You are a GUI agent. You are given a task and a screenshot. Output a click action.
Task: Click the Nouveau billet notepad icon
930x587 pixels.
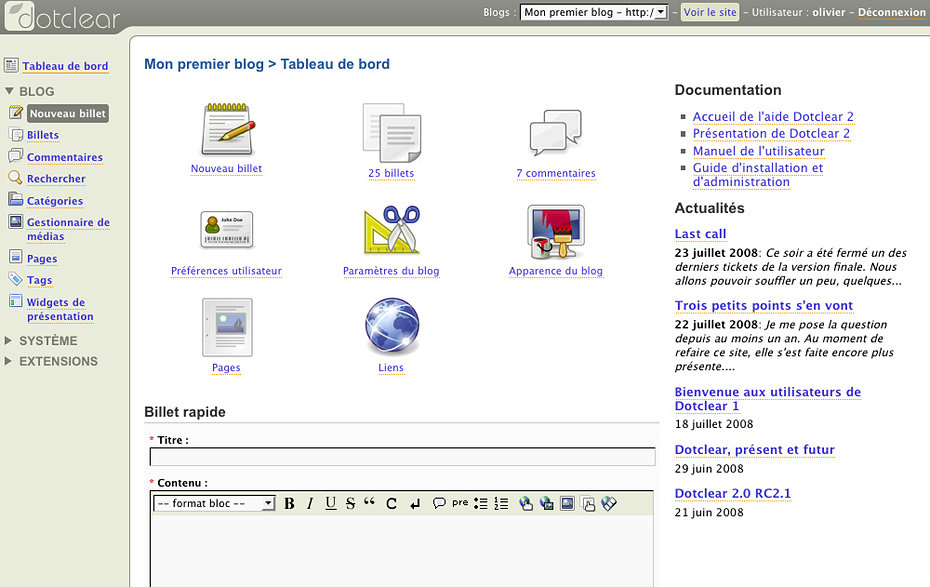click(227, 129)
